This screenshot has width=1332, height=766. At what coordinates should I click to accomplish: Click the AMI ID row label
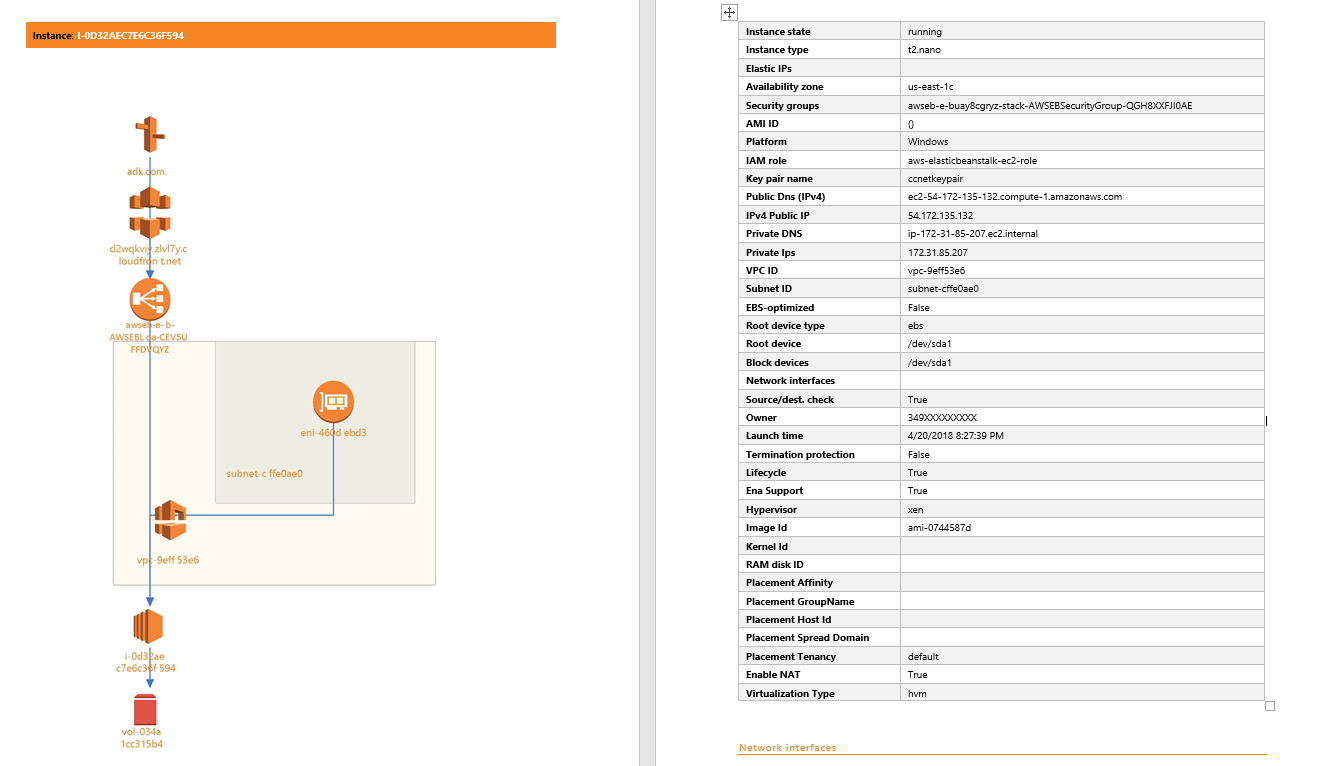pos(762,124)
